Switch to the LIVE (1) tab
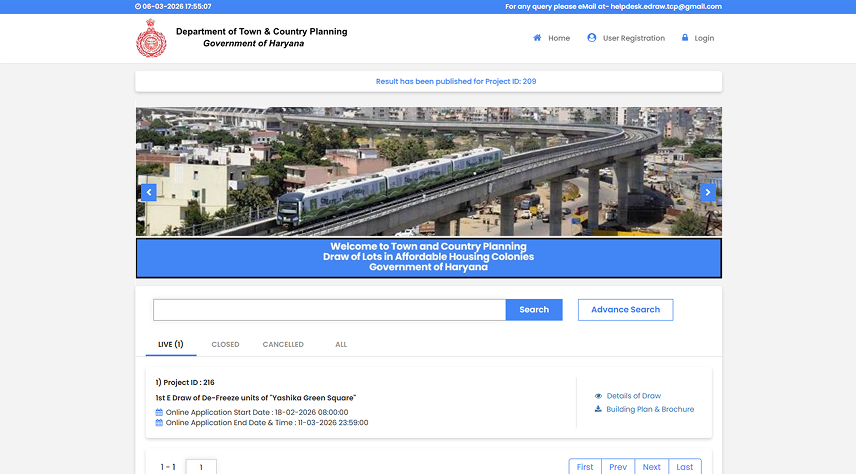 click(x=170, y=344)
